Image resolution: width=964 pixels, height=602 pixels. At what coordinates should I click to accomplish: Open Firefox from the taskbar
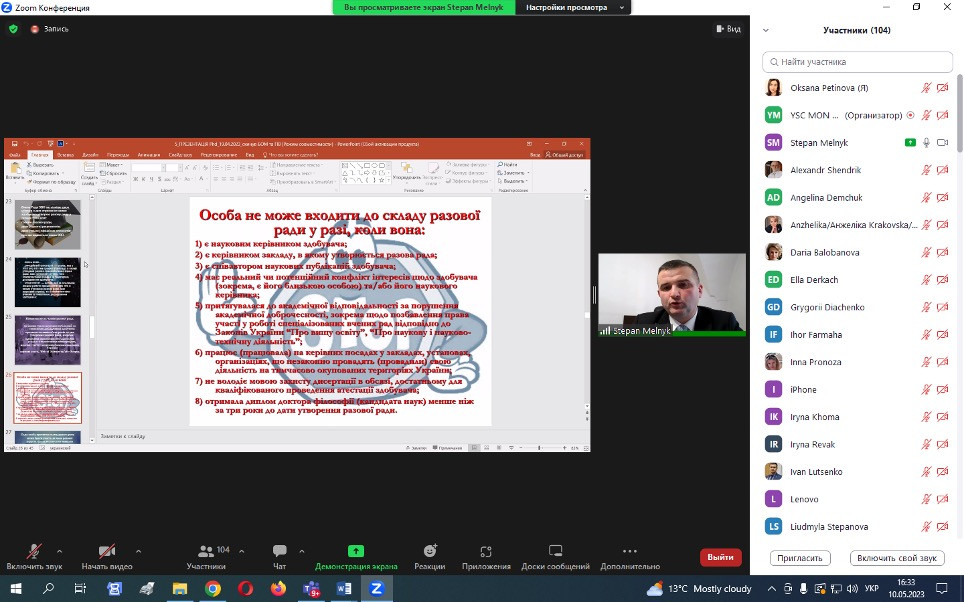[278, 589]
